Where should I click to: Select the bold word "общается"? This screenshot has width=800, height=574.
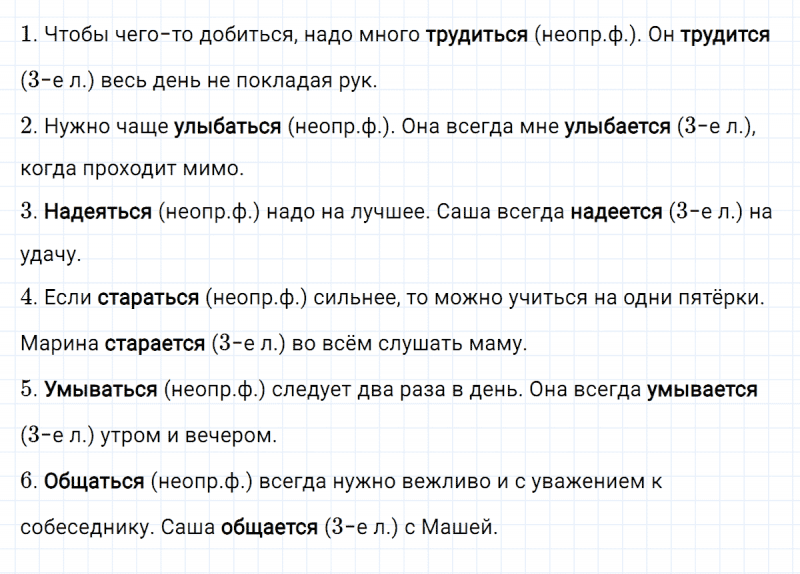(268, 527)
